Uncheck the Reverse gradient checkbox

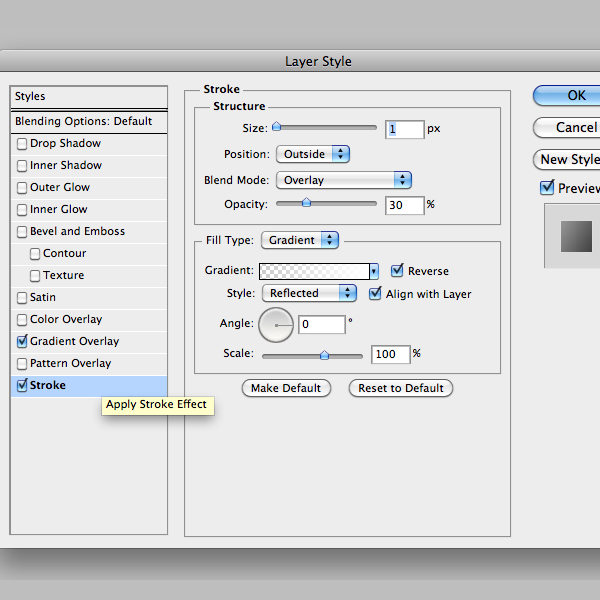(397, 271)
